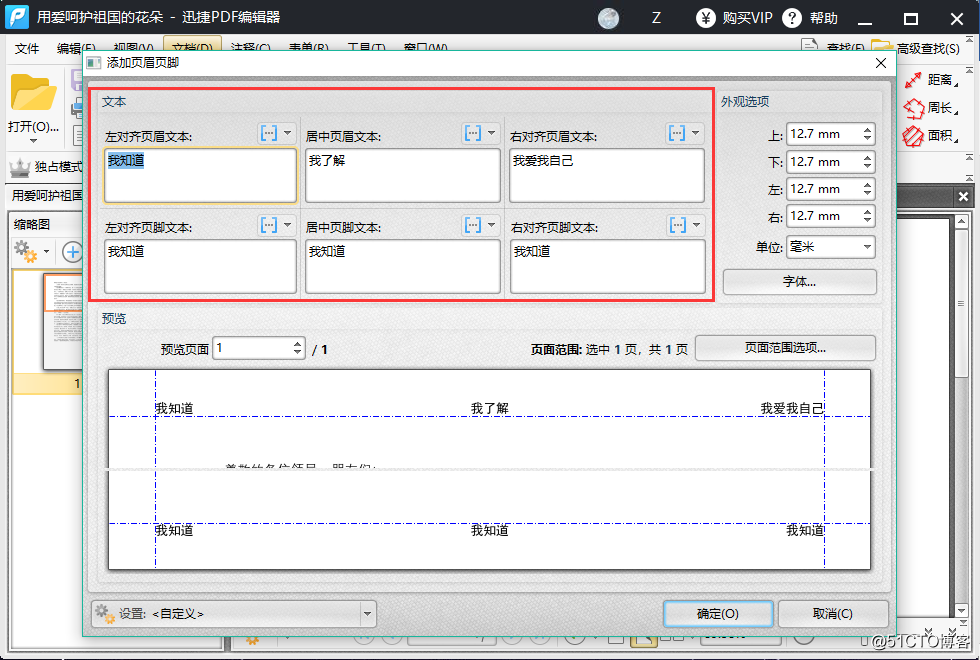Click the 打开(O) folder icon
Screen dimensions: 980x660
[33, 92]
